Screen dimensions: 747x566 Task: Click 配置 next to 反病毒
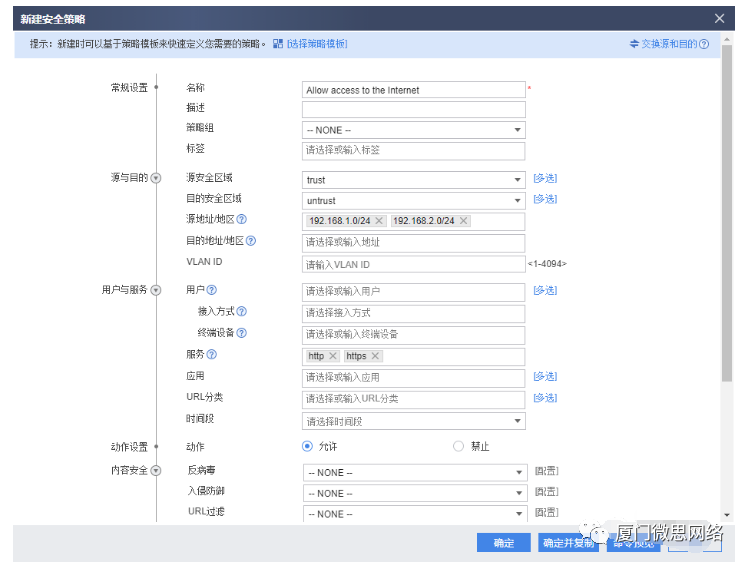[x=546, y=471]
